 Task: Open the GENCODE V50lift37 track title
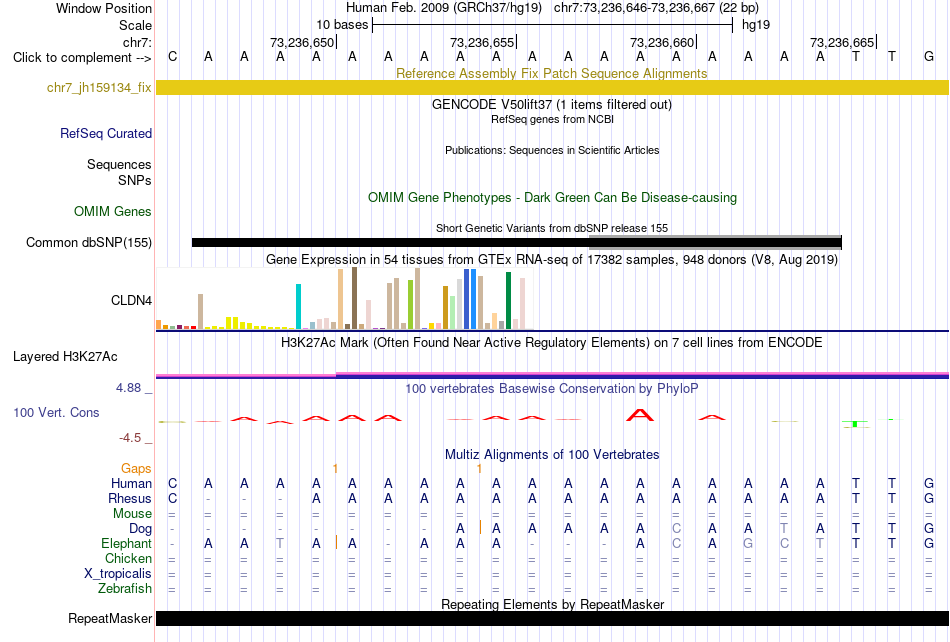coord(551,104)
